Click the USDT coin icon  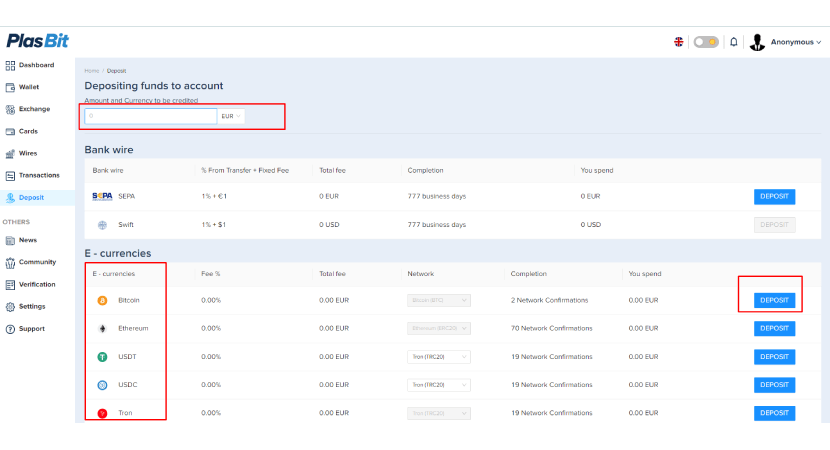point(102,357)
